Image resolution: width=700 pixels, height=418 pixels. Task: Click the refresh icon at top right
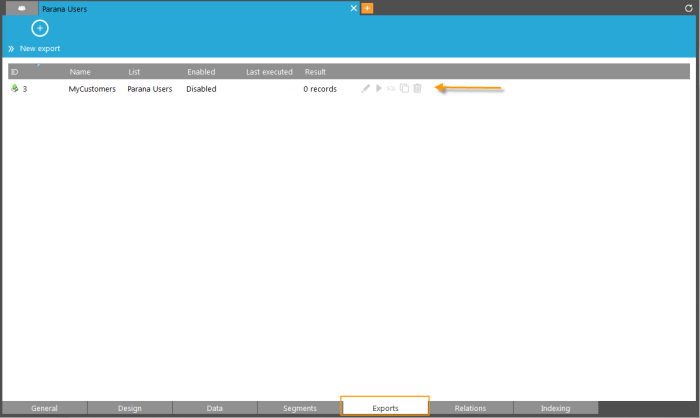688,8
